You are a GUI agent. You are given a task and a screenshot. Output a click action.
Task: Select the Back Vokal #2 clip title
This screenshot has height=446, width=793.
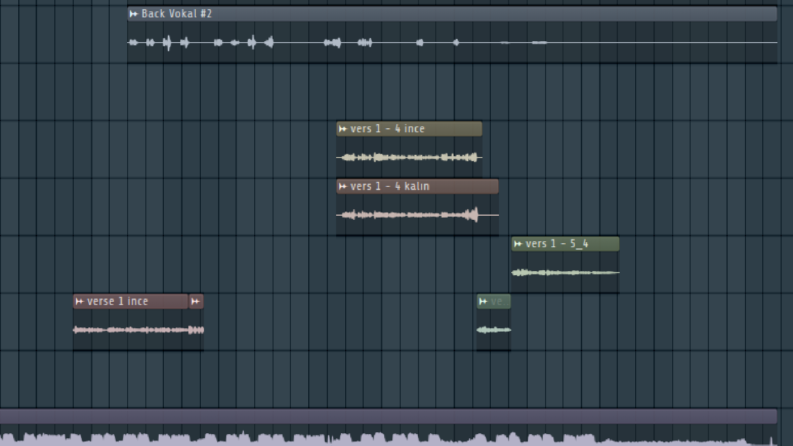177,14
